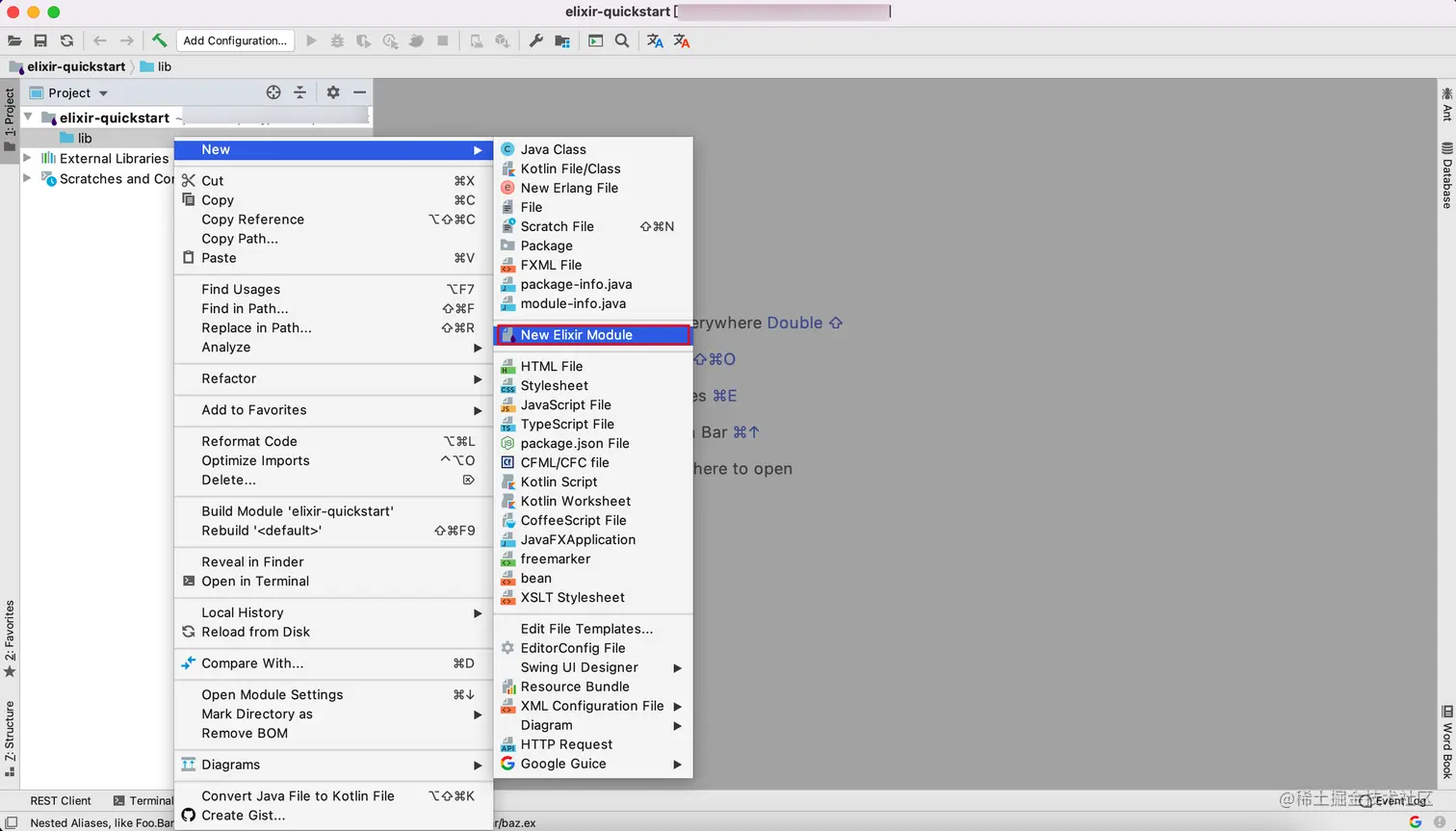1456x831 pixels.
Task: Open the Event Log button
Action: (1393, 800)
